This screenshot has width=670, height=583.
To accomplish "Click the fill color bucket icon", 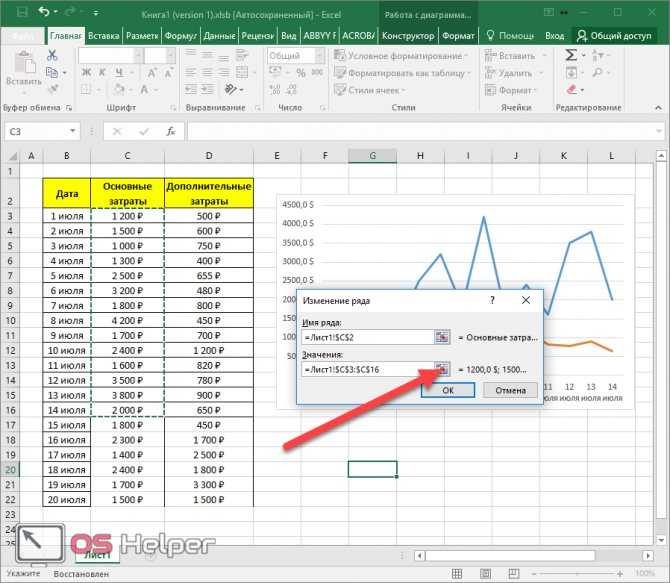I will tap(119, 90).
